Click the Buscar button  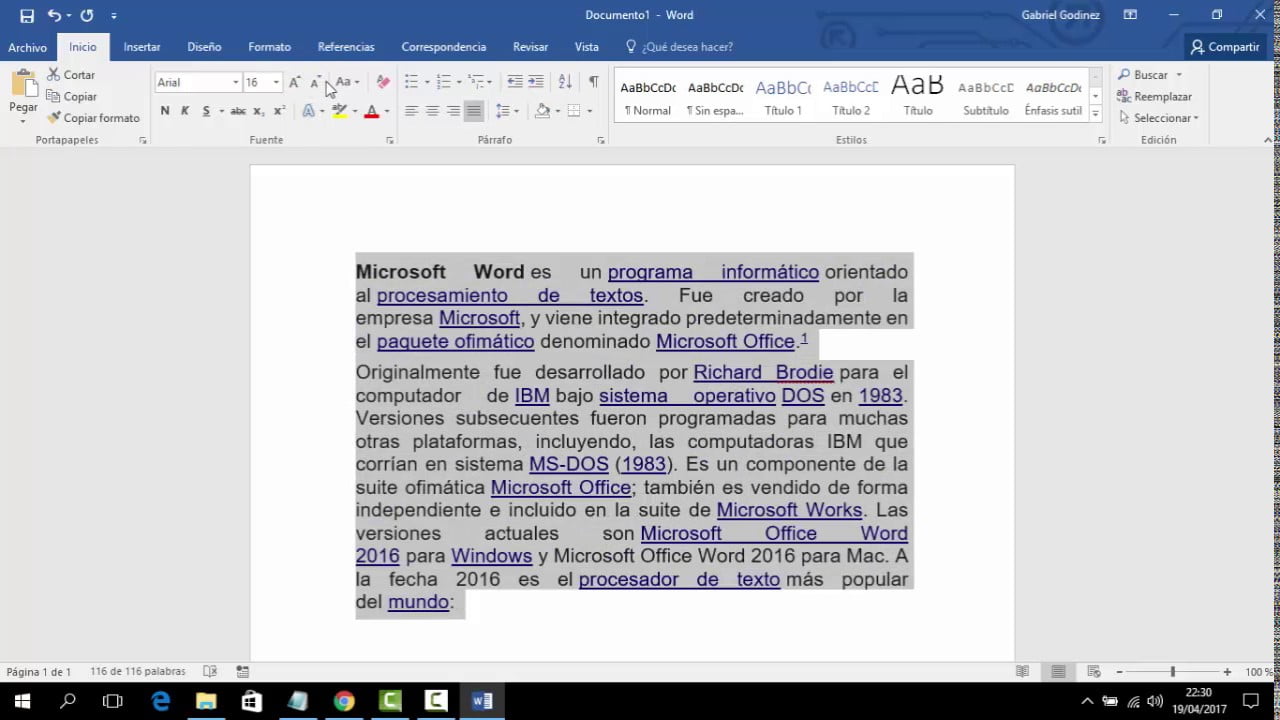click(x=1150, y=75)
